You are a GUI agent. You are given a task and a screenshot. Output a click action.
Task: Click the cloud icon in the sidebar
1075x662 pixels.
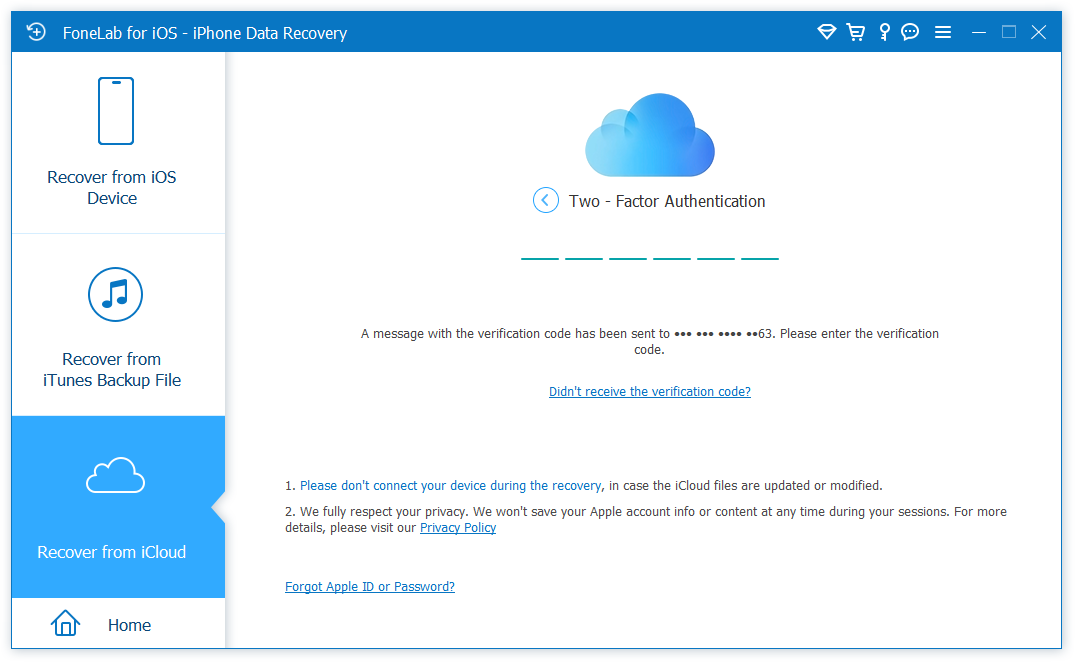pos(115,475)
